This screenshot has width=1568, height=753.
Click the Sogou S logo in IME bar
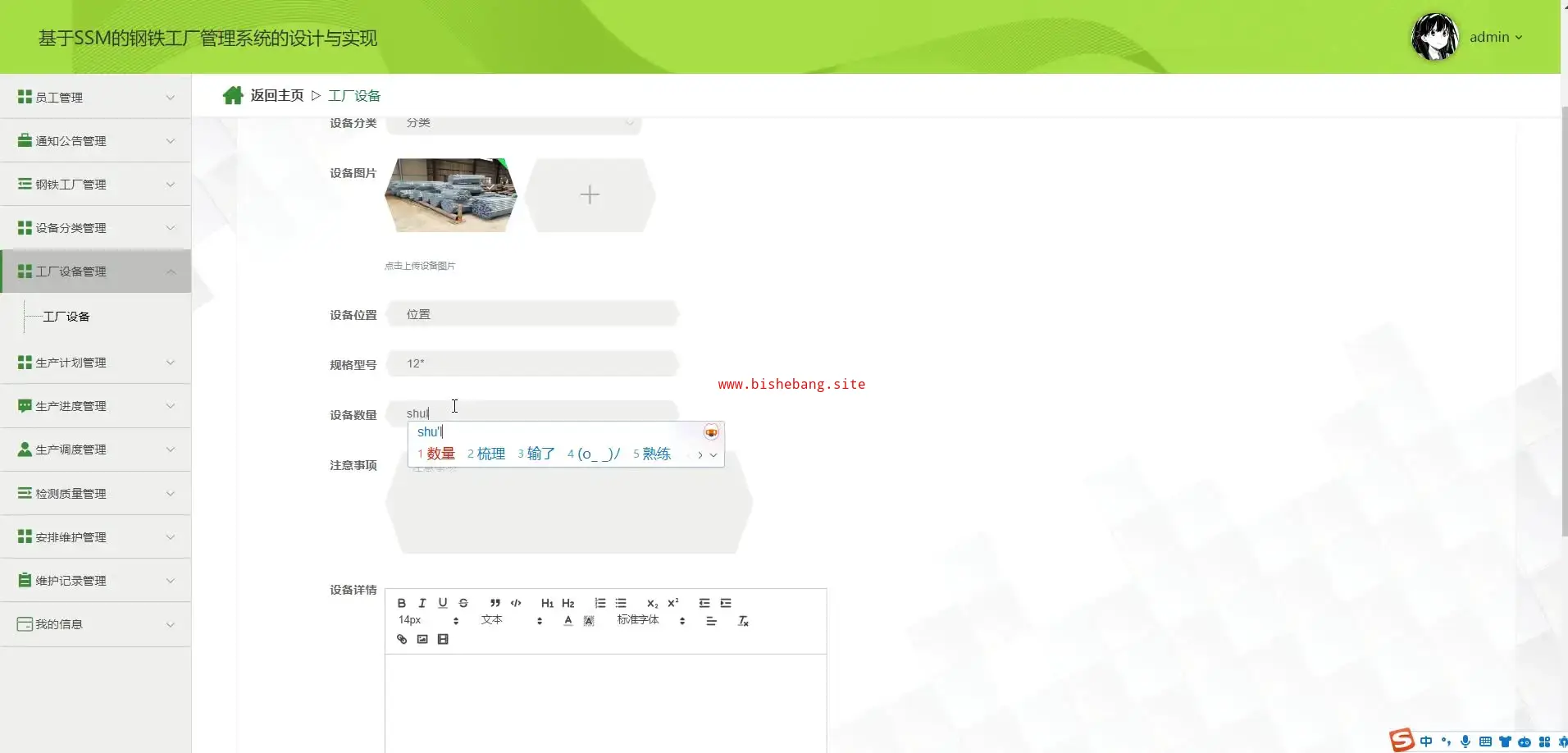(1402, 740)
